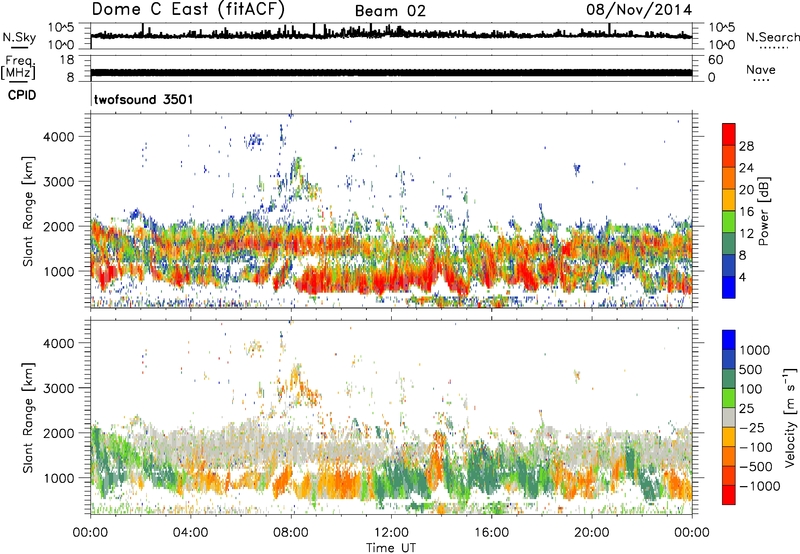The height and width of the screenshot is (554, 800).
Task: Click the "-1000" velocity colorbar value
Action: click(759, 486)
